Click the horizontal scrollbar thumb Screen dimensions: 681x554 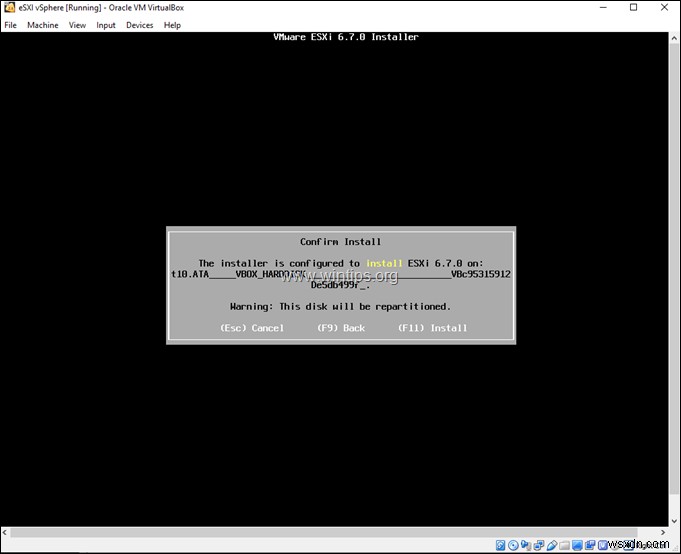click(x=324, y=532)
